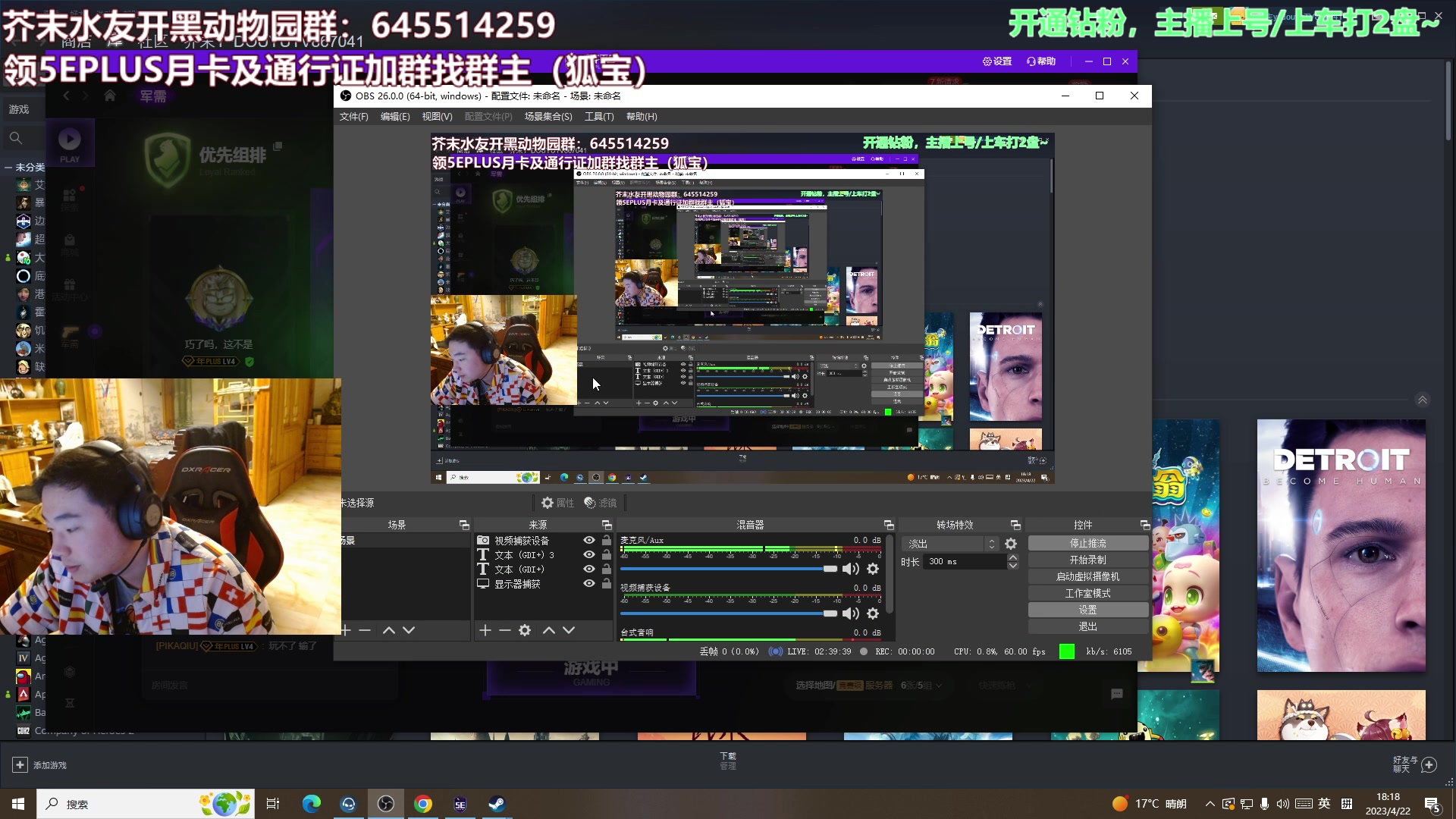This screenshot has height=819, width=1456.
Task: Mute the 麦克风/Aux audio channel
Action: pos(851,569)
